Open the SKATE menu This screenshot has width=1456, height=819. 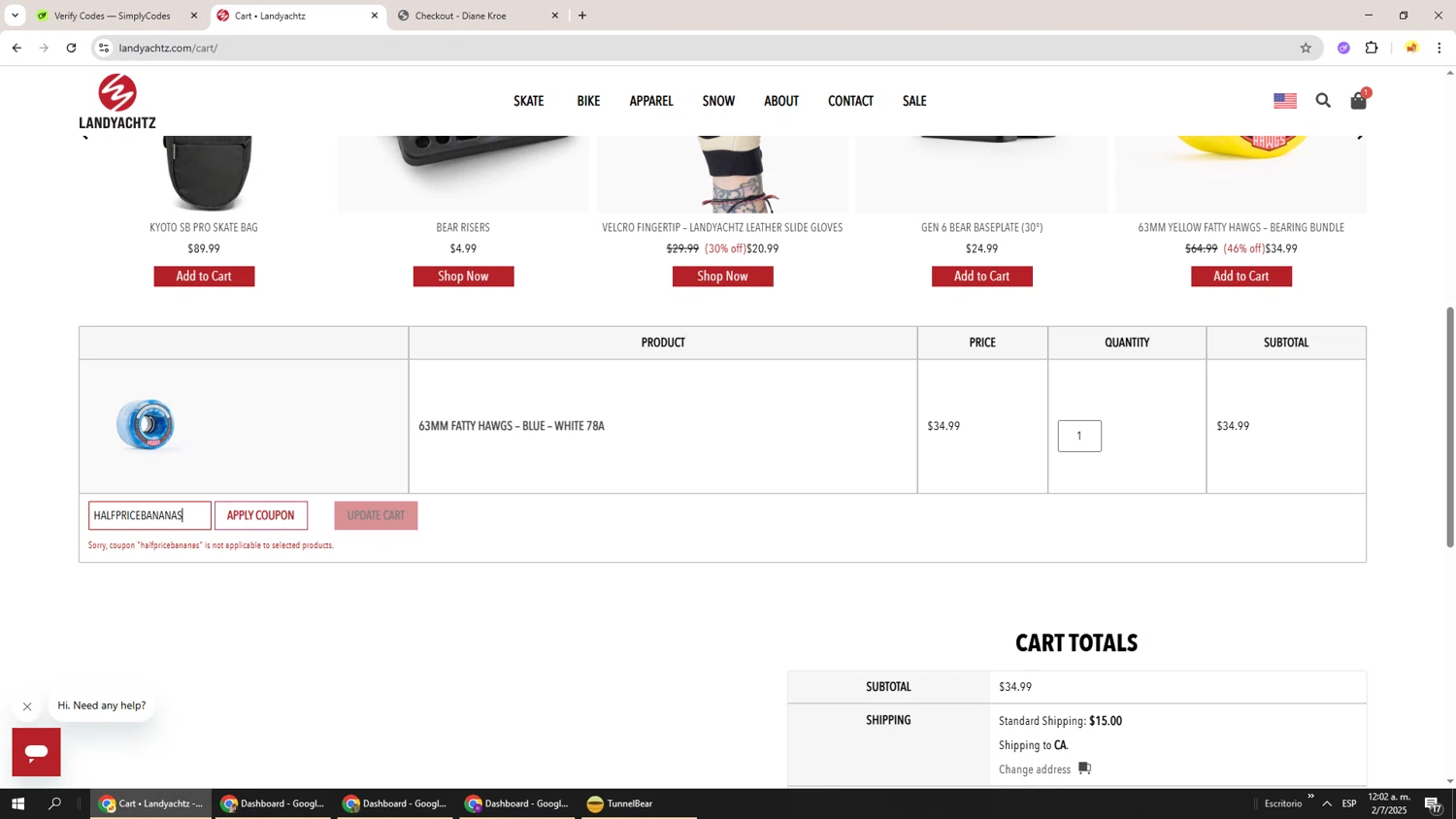pos(529,101)
